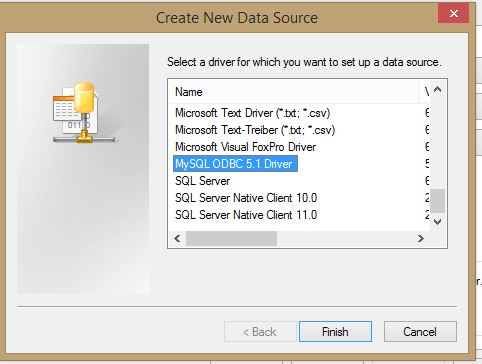Click the vertical scrollbar up arrow
This screenshot has width=482, height=364.
[x=438, y=89]
